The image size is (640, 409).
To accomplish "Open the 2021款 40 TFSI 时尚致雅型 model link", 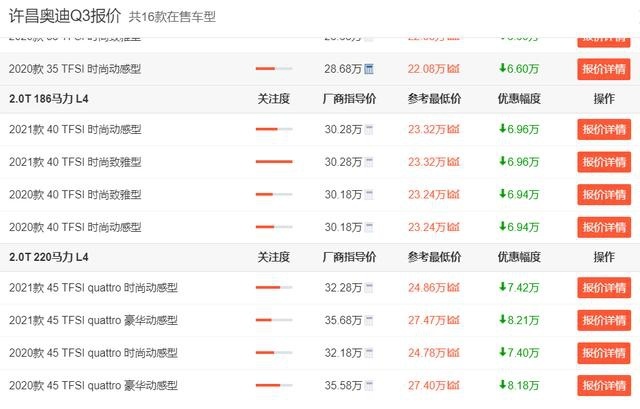I will [75, 162].
